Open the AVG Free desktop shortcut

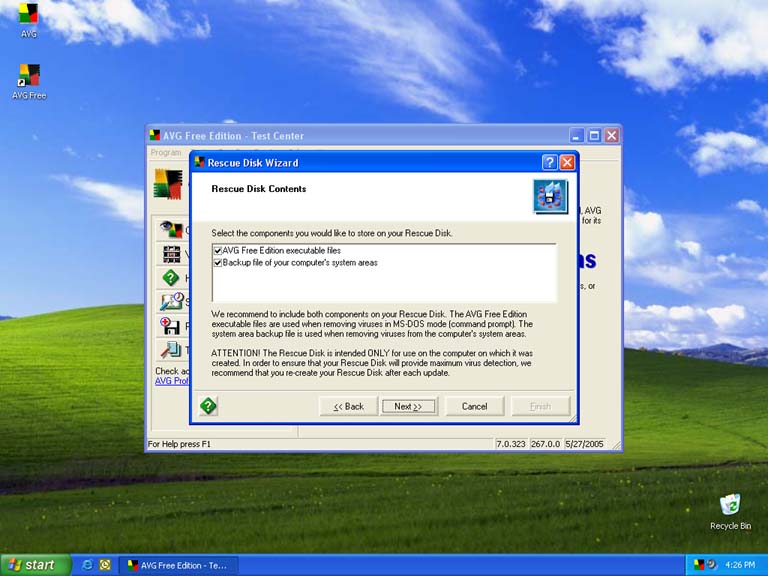tap(29, 76)
